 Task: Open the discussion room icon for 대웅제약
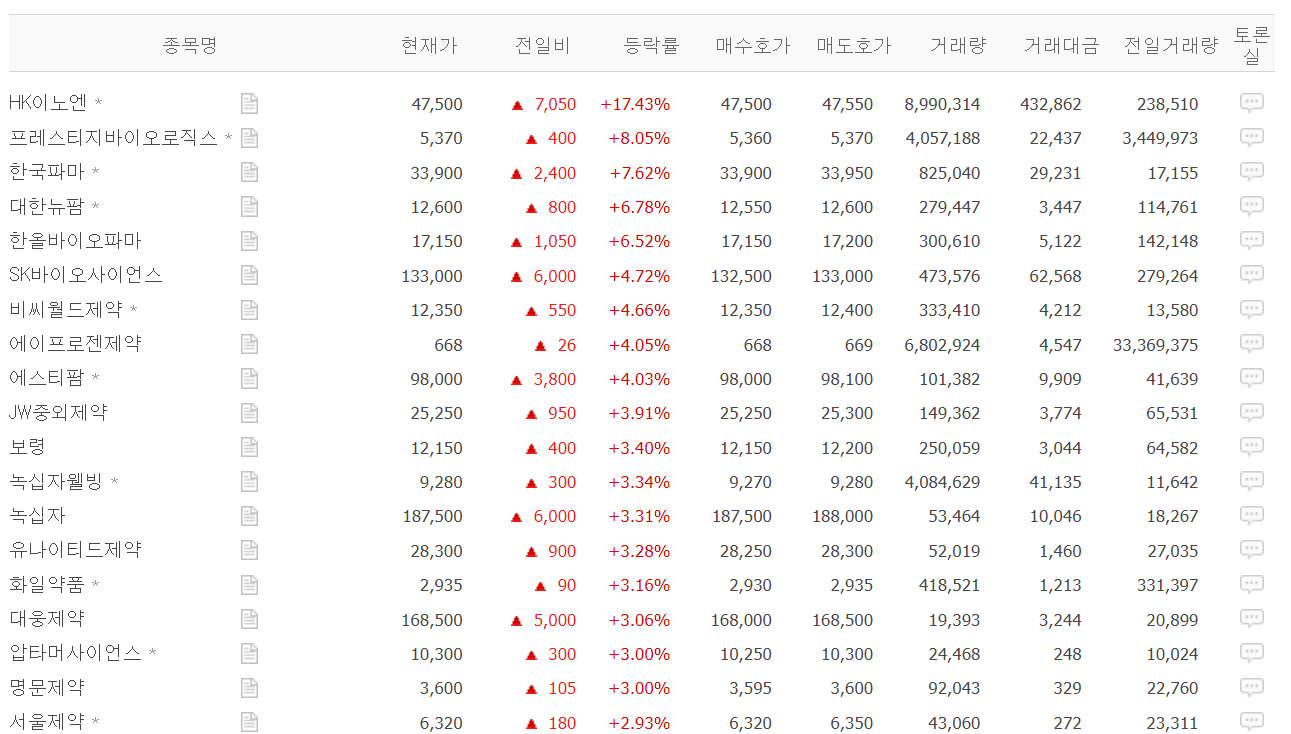pos(1252,619)
